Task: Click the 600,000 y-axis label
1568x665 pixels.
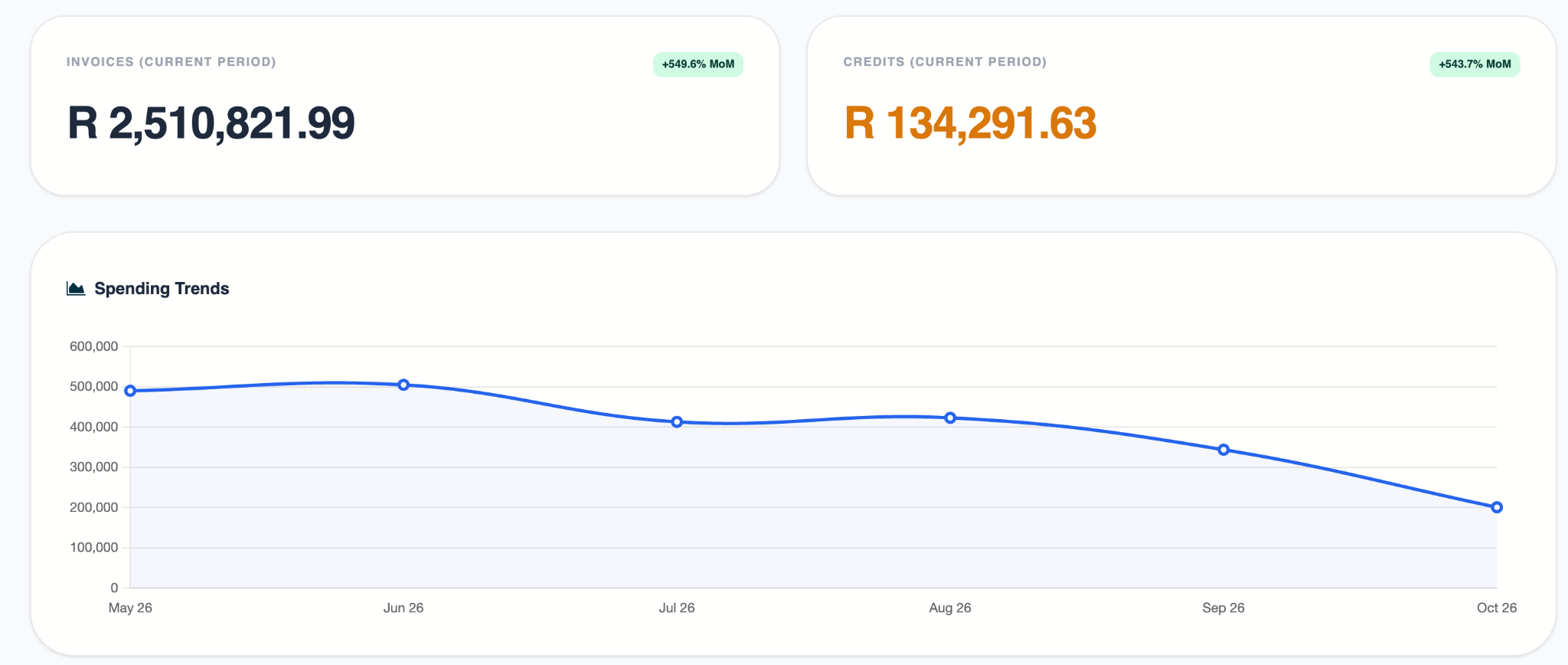Action: pos(93,346)
